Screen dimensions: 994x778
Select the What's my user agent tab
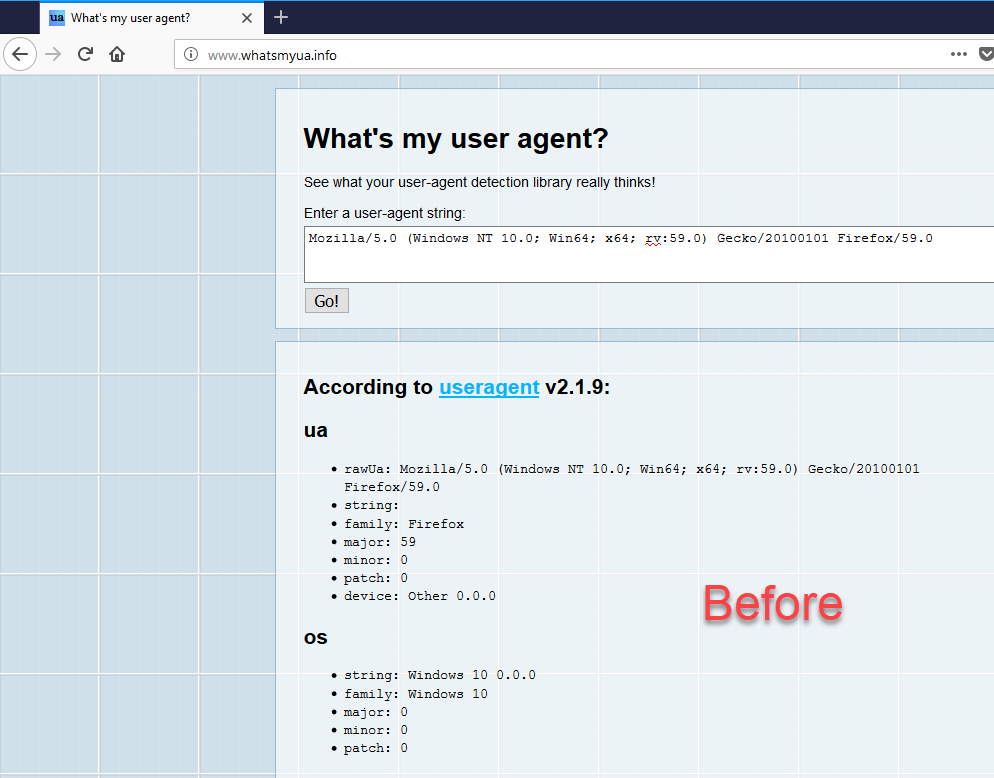[x=152, y=18]
